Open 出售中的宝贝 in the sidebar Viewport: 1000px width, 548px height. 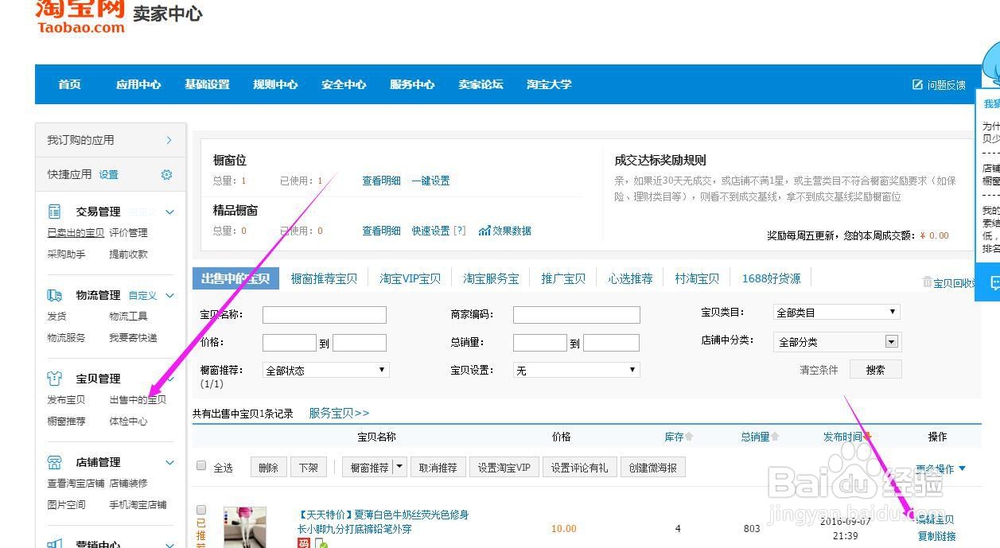click(138, 400)
